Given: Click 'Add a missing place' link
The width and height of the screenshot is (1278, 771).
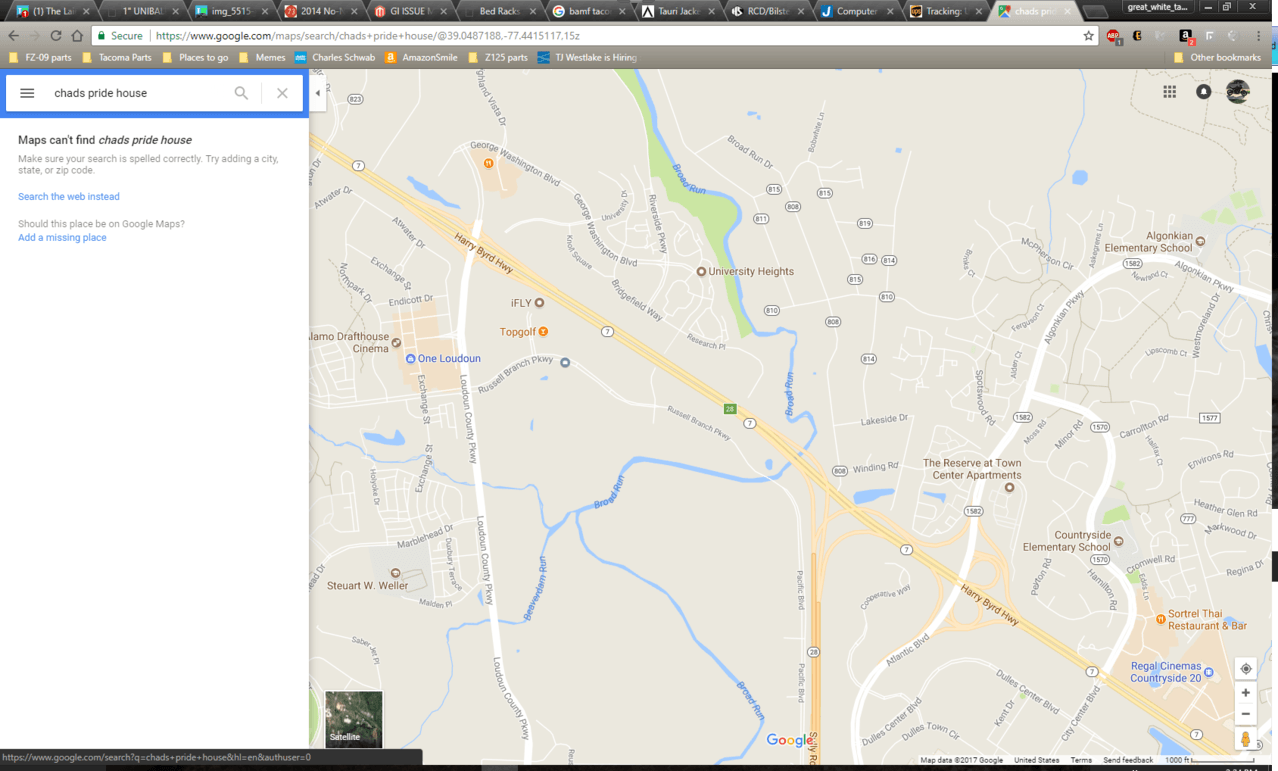Looking at the screenshot, I should (x=62, y=238).
